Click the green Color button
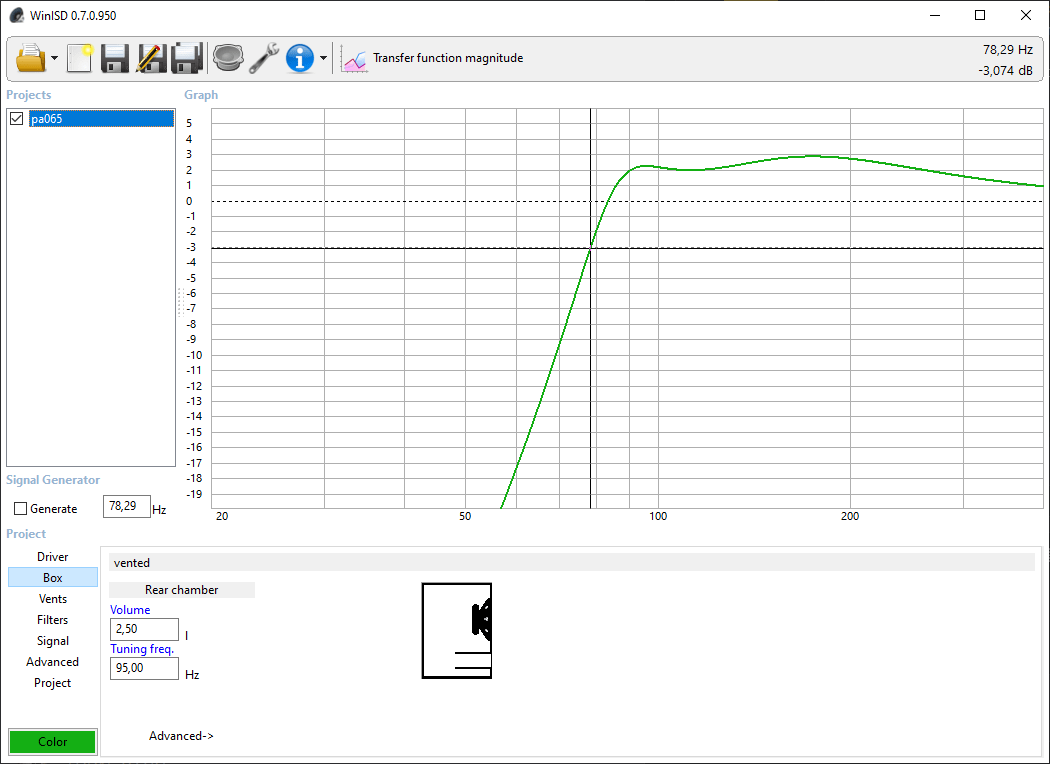Image resolution: width=1050 pixels, height=764 pixels. pyautogui.click(x=52, y=741)
